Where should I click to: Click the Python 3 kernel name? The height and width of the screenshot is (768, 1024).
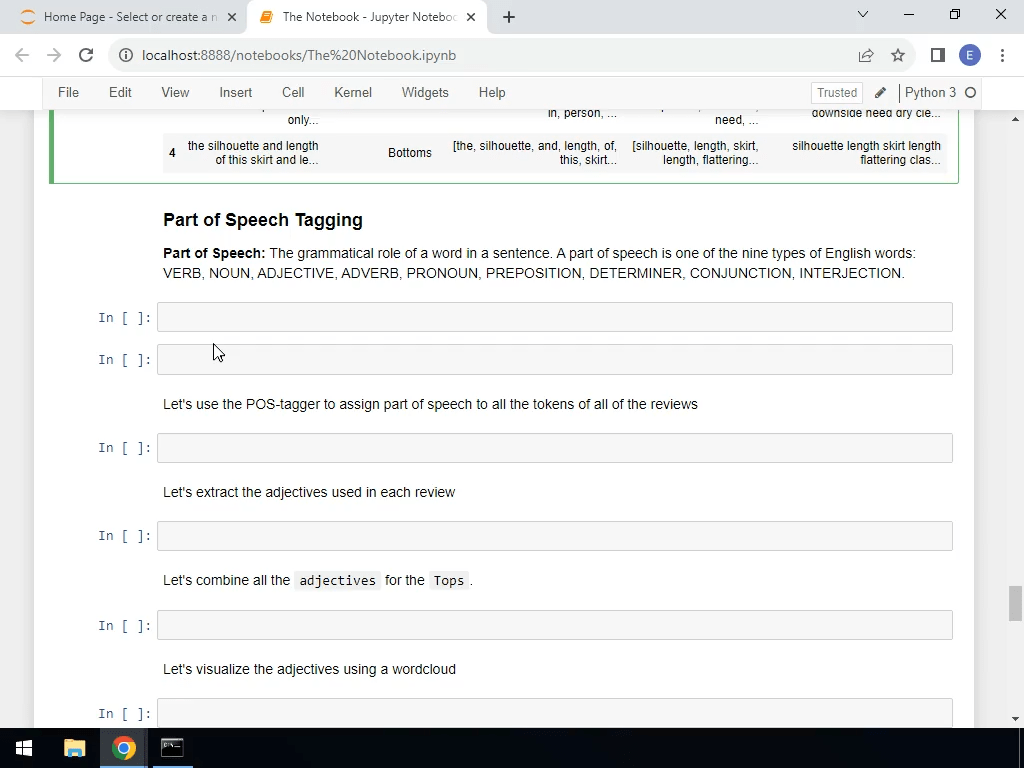click(x=931, y=92)
